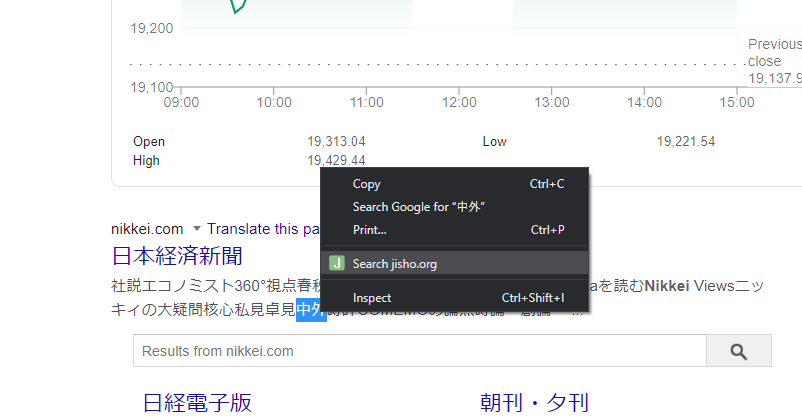Click the Open value 19,313.04
This screenshot has width=802, height=419.
click(336, 142)
